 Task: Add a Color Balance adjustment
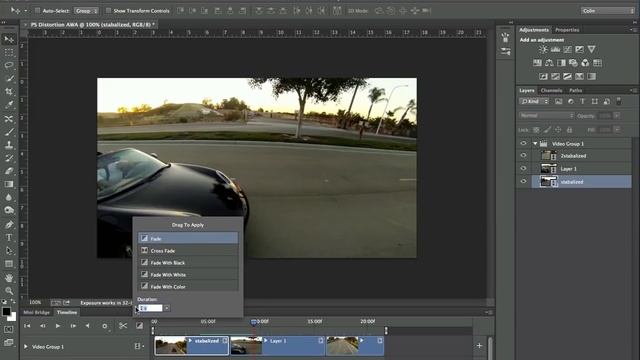(549, 63)
